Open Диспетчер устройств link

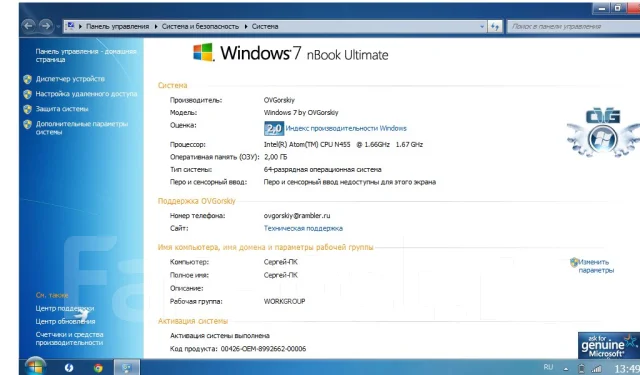[70, 79]
